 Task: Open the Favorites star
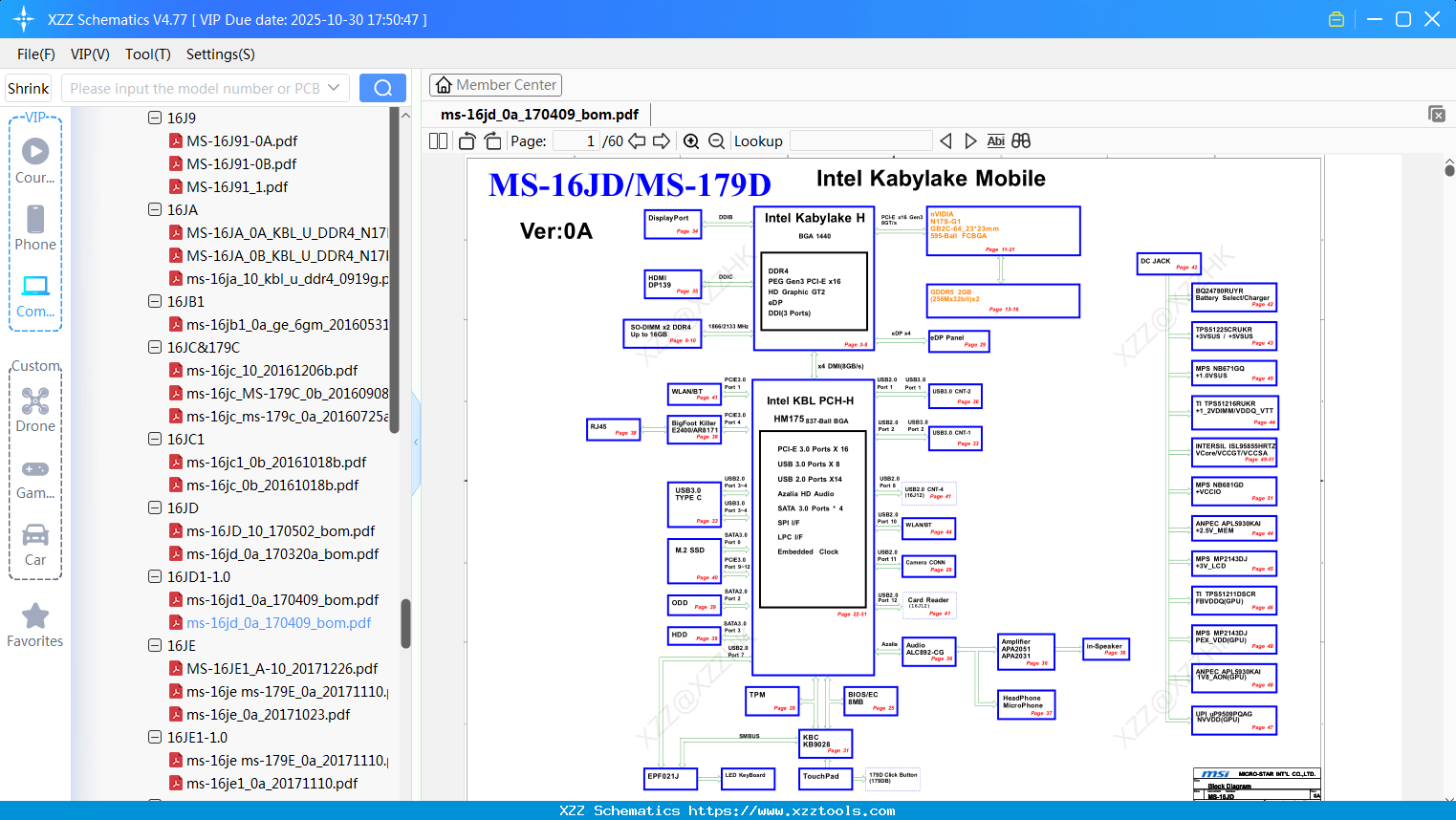pyautogui.click(x=35, y=615)
